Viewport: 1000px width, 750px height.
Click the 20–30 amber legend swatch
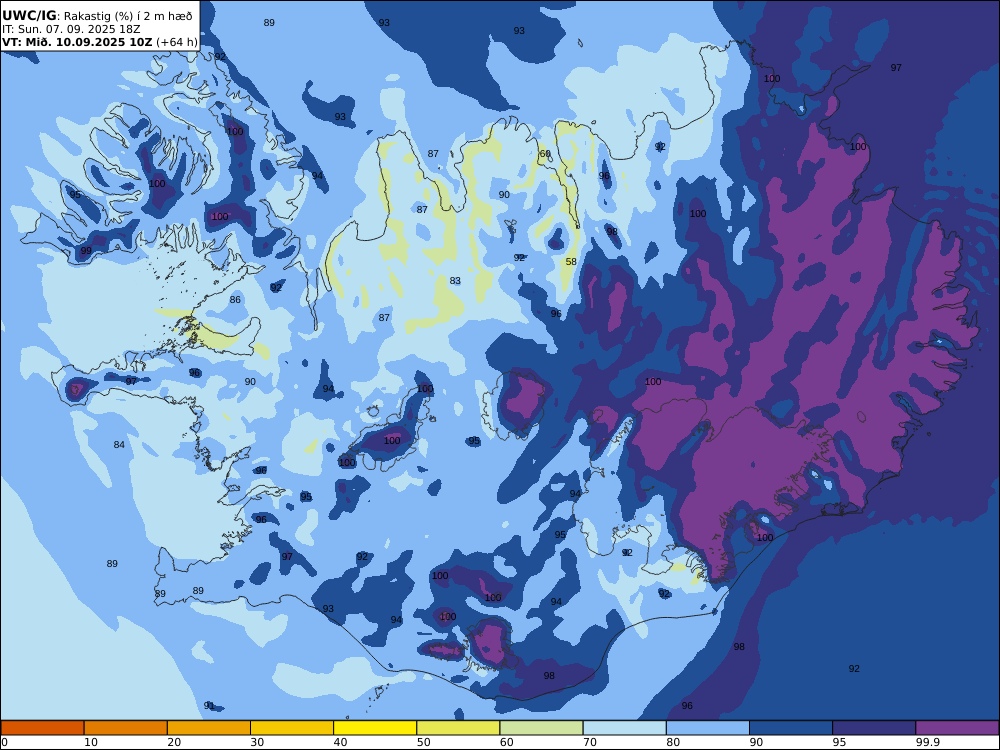[x=209, y=728]
